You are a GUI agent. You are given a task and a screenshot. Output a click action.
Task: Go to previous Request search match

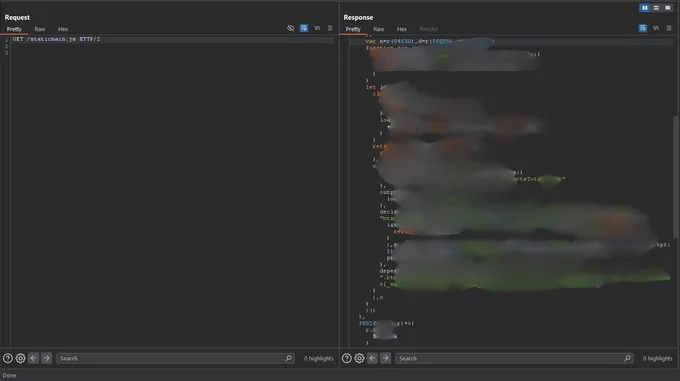tap(33, 358)
